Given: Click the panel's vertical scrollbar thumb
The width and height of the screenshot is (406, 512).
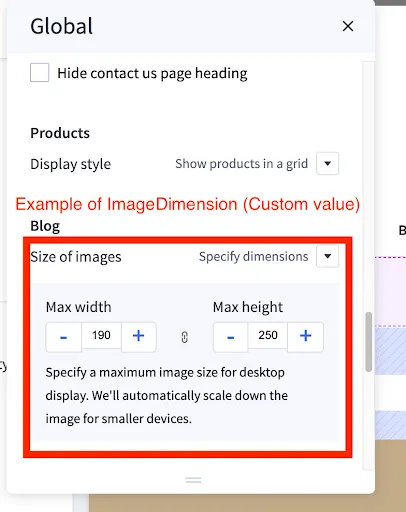Looking at the screenshot, I should point(368,342).
